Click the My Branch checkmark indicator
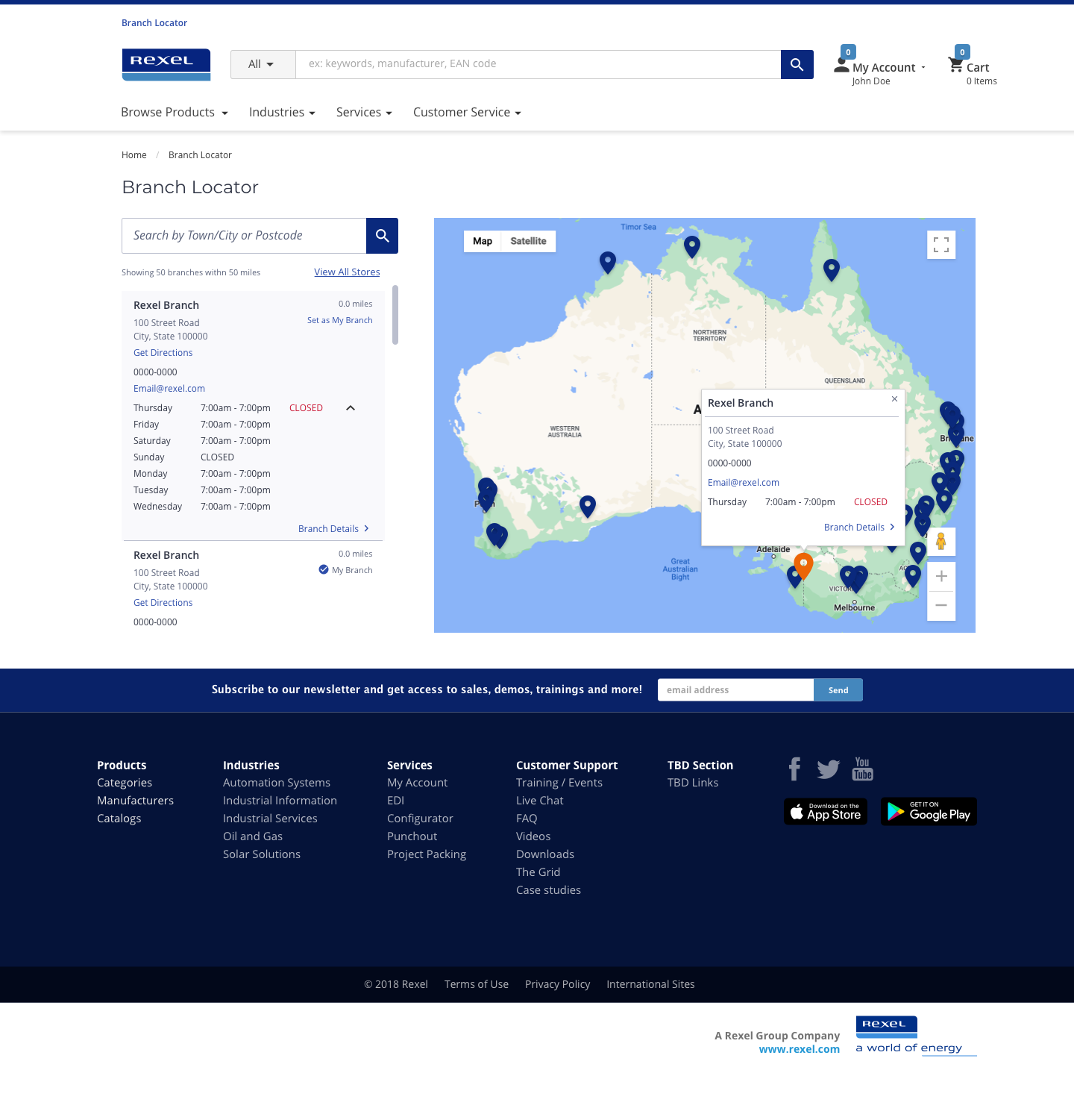The height and width of the screenshot is (1120, 1074). click(324, 570)
